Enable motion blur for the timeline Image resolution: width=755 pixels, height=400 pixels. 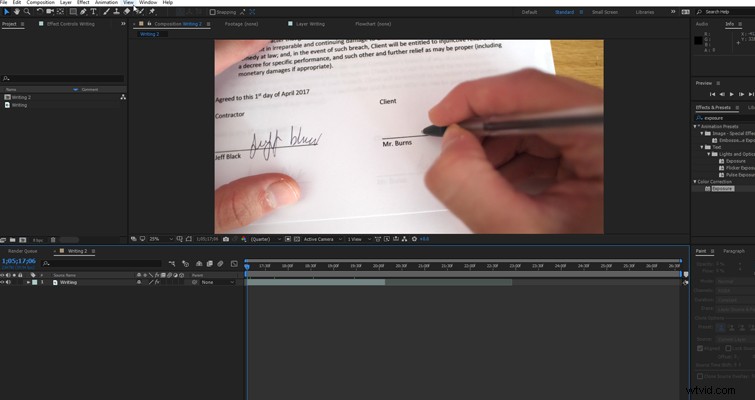click(220, 263)
